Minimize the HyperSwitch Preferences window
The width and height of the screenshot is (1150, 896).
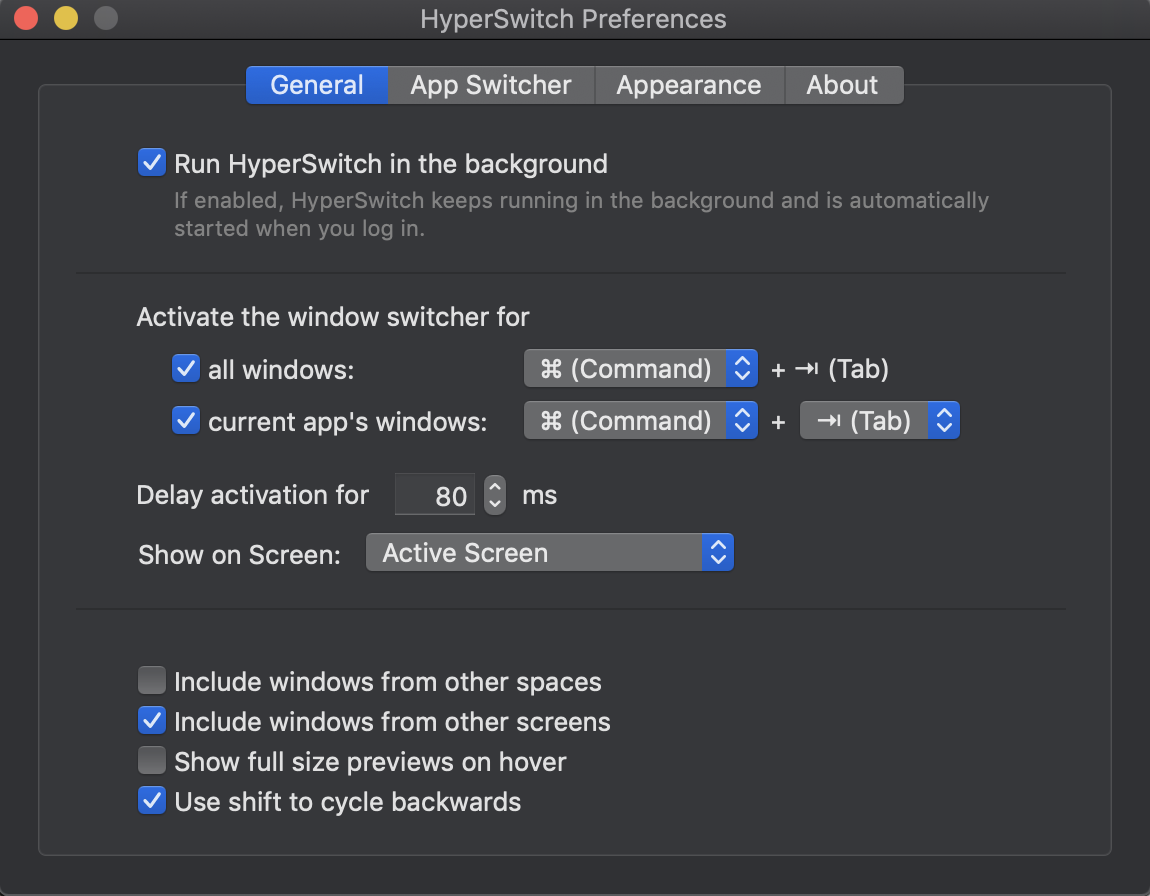pyautogui.click(x=66, y=18)
